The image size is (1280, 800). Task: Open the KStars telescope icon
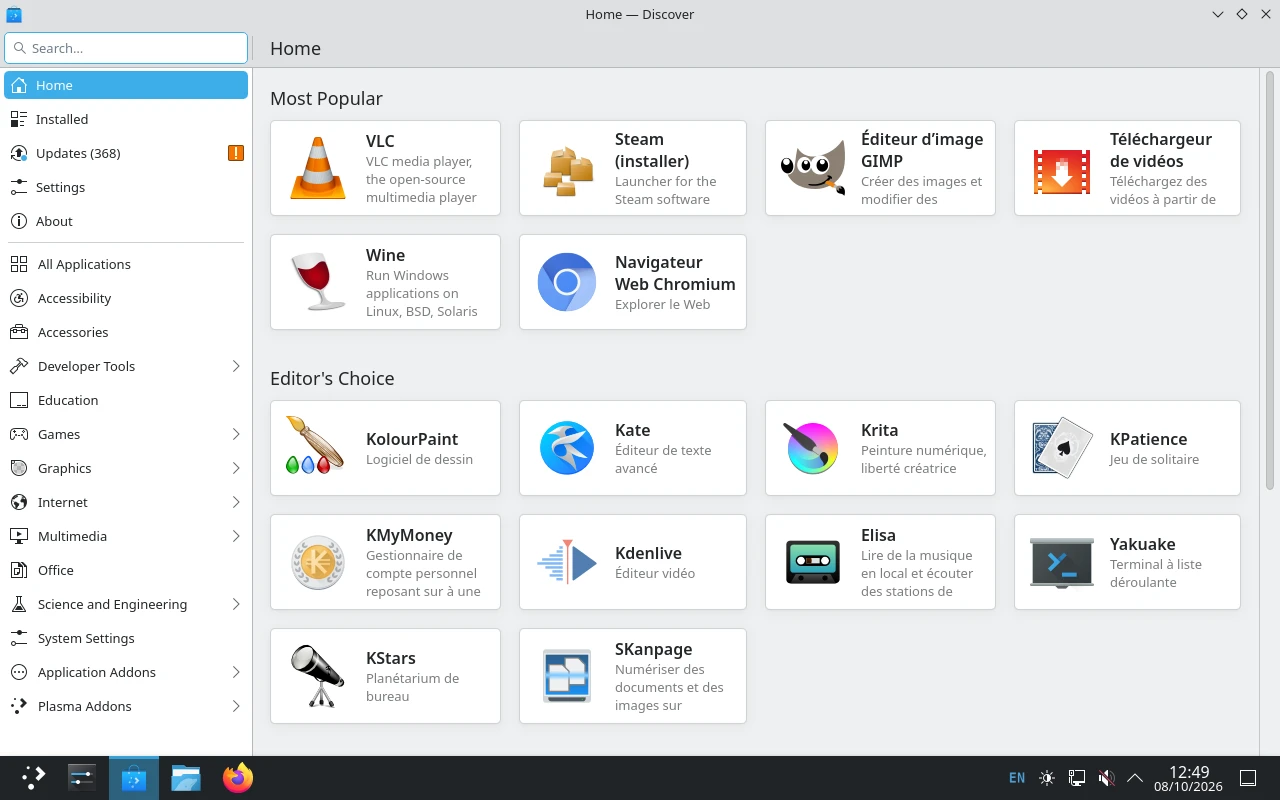(318, 676)
